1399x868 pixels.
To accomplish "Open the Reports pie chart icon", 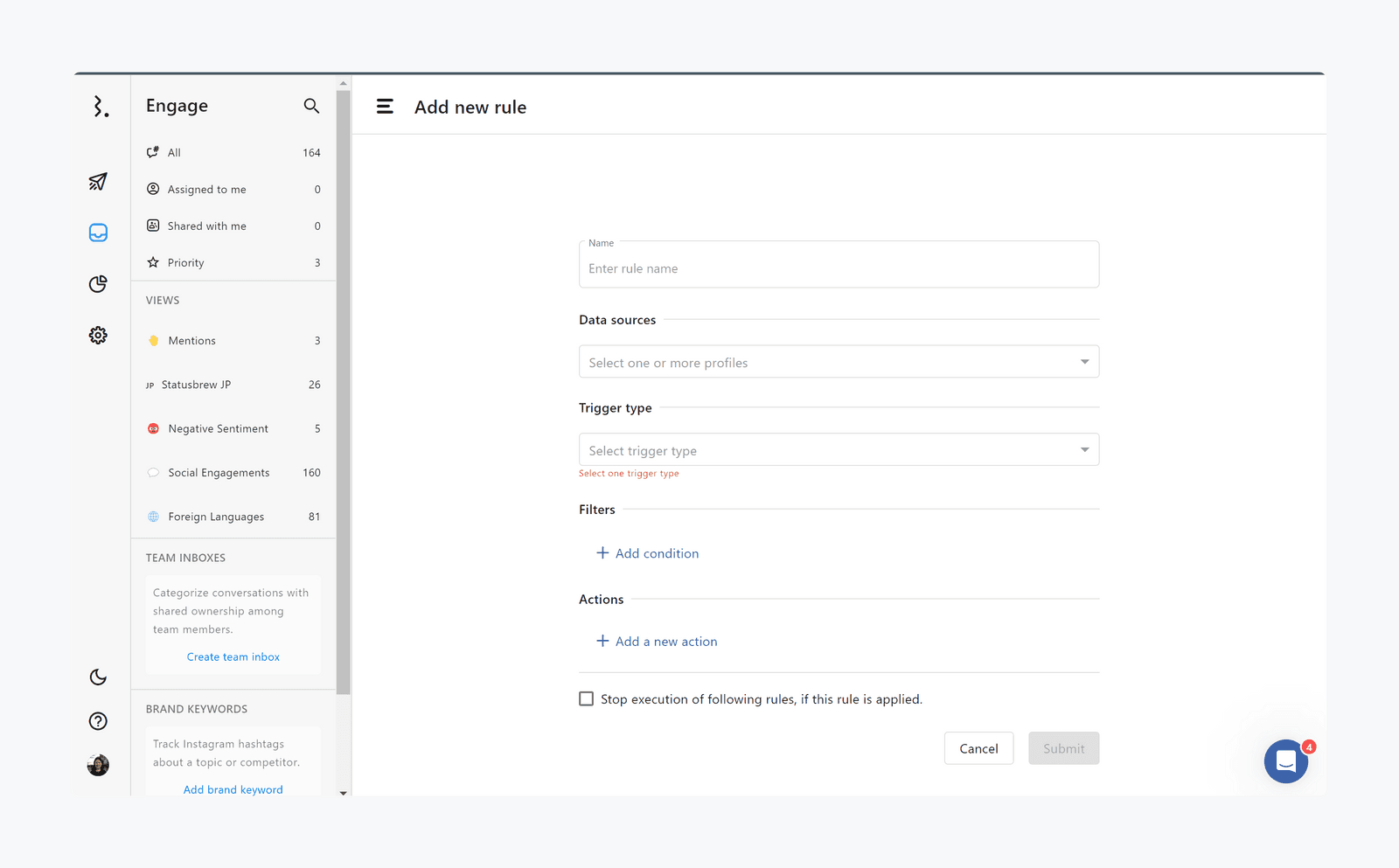I will [x=98, y=284].
